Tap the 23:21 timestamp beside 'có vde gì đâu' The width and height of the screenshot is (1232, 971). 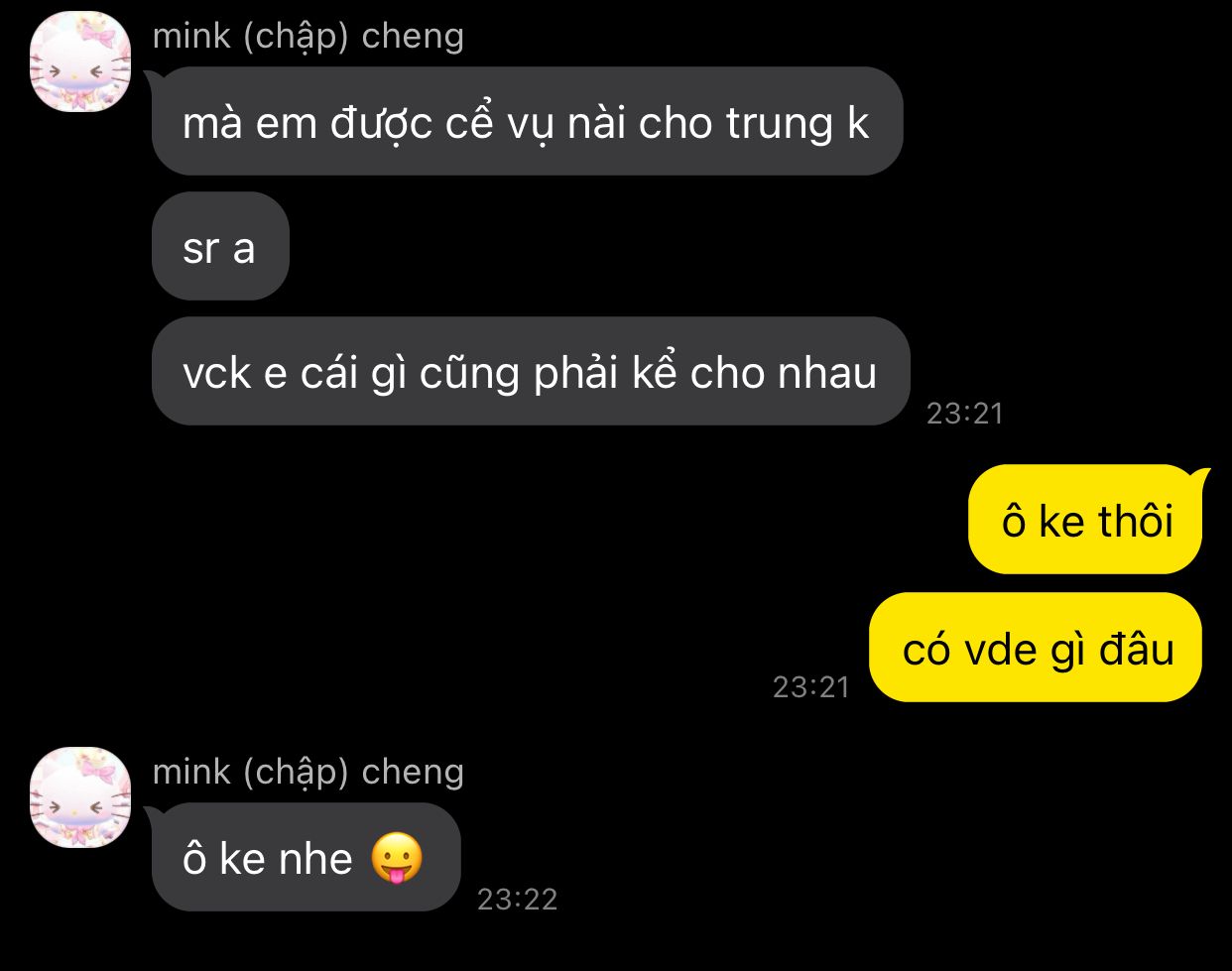tap(811, 686)
